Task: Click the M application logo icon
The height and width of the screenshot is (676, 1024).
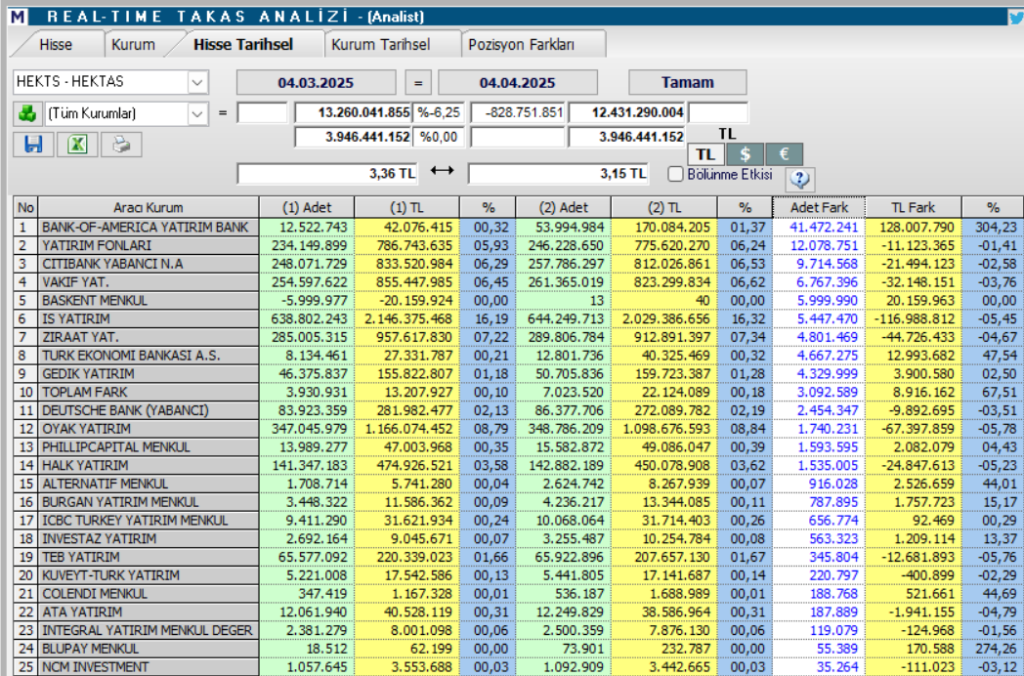Action: coord(19,16)
